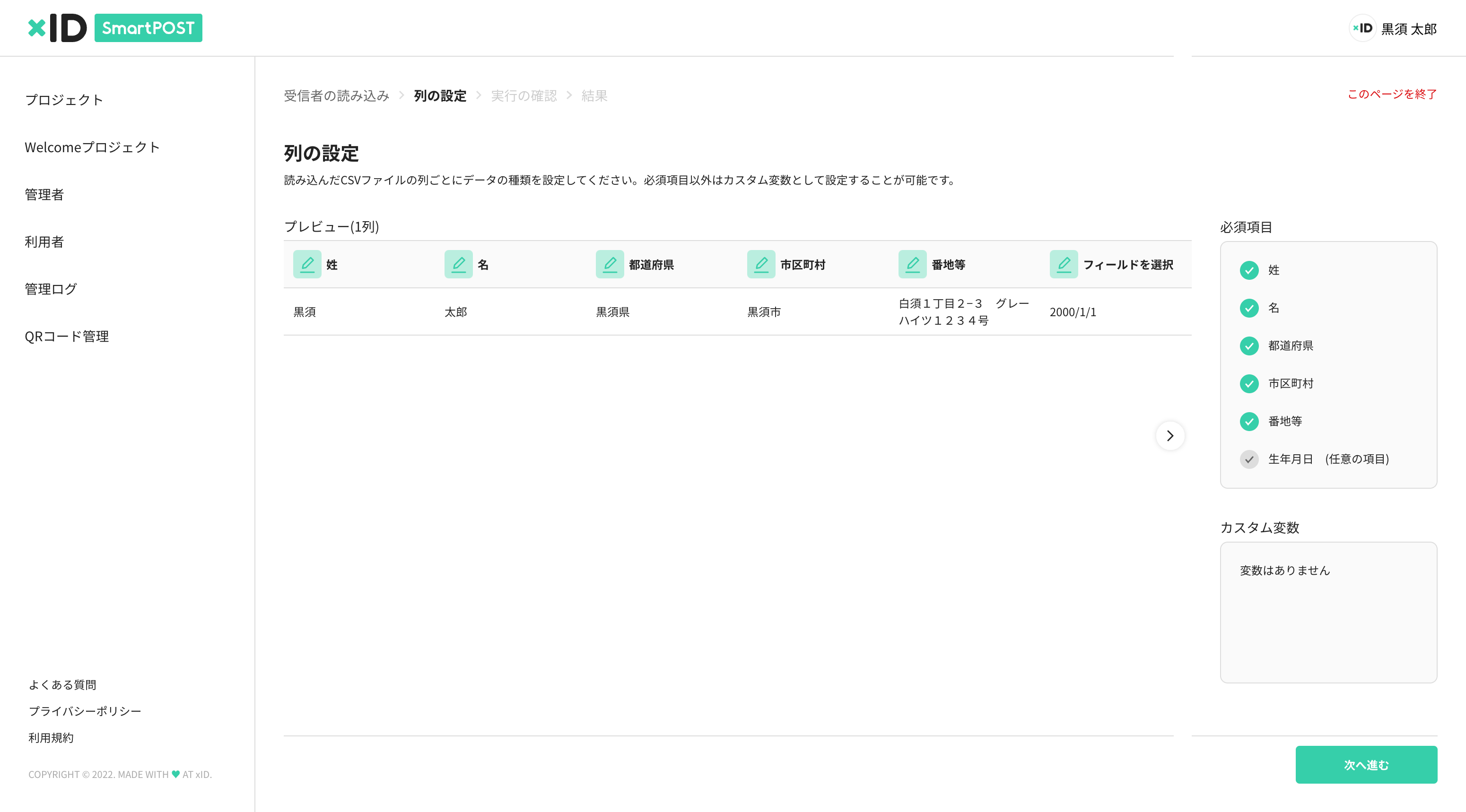Toggle the 番地等 required field checkmark
The width and height of the screenshot is (1466, 812).
1250,421
